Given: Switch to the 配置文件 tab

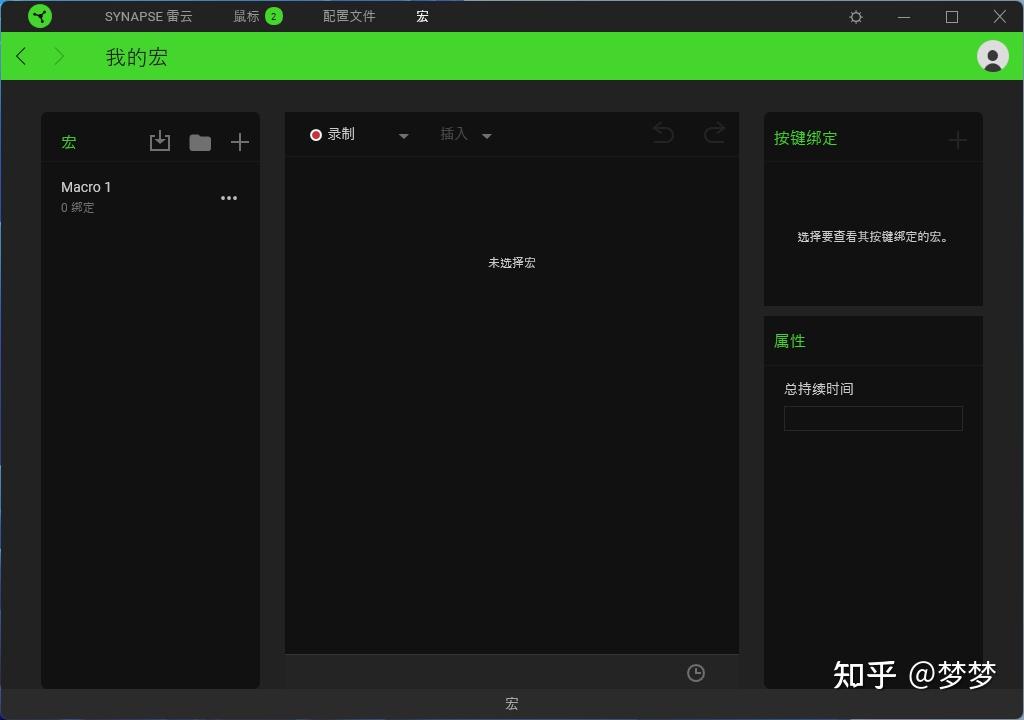Looking at the screenshot, I should (349, 16).
